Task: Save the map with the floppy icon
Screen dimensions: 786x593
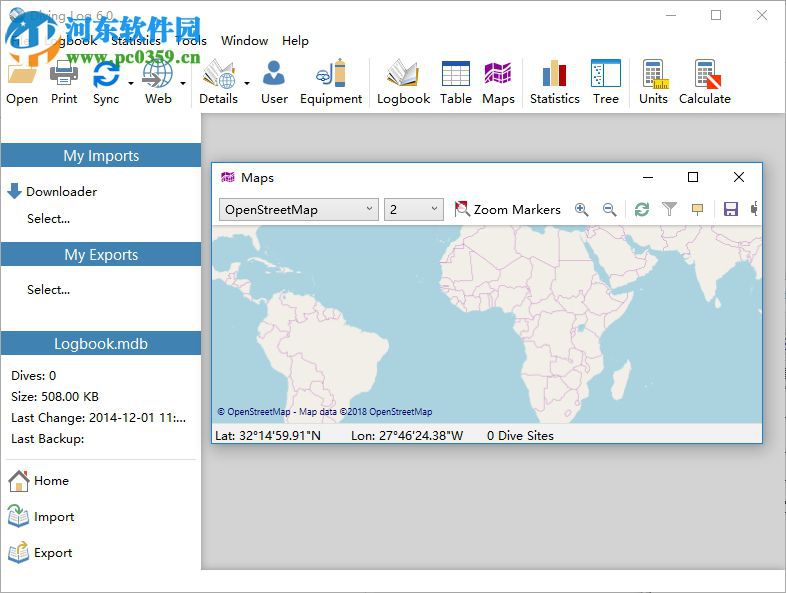Action: [x=730, y=209]
